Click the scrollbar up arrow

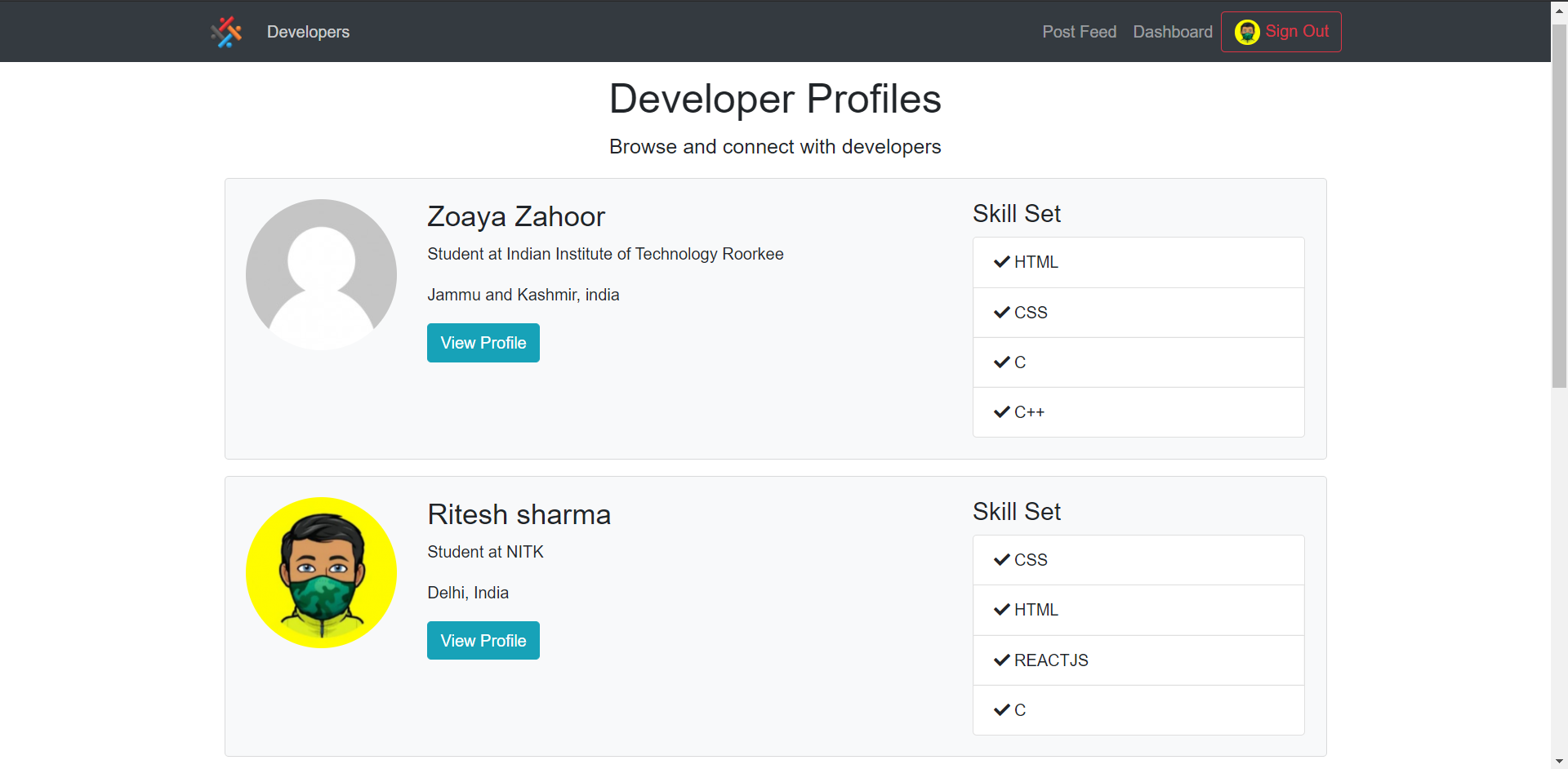1559,9
